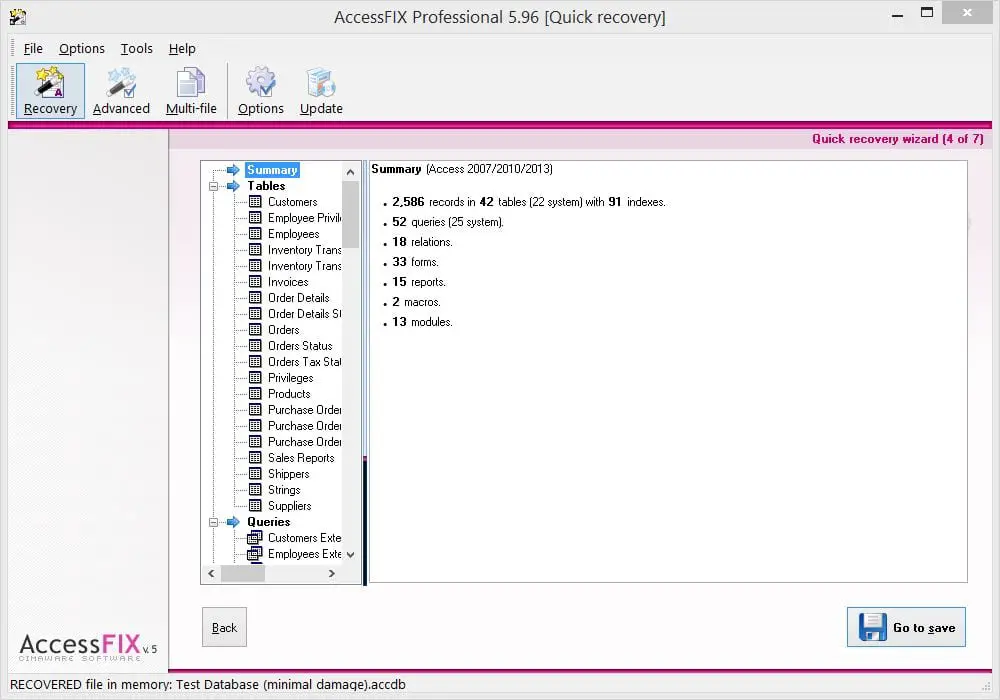The image size is (1000, 700).
Task: Open the Options gear toolbar icon
Action: coord(260,91)
